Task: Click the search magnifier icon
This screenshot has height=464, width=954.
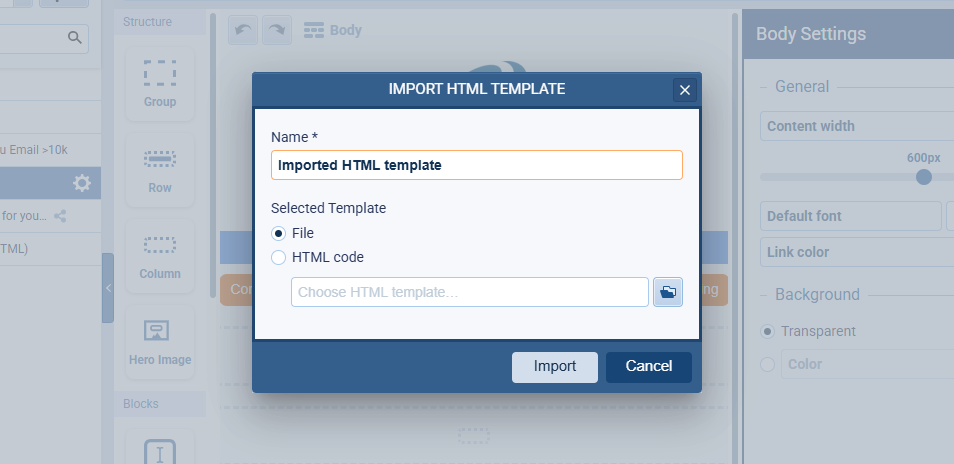Action: click(75, 38)
